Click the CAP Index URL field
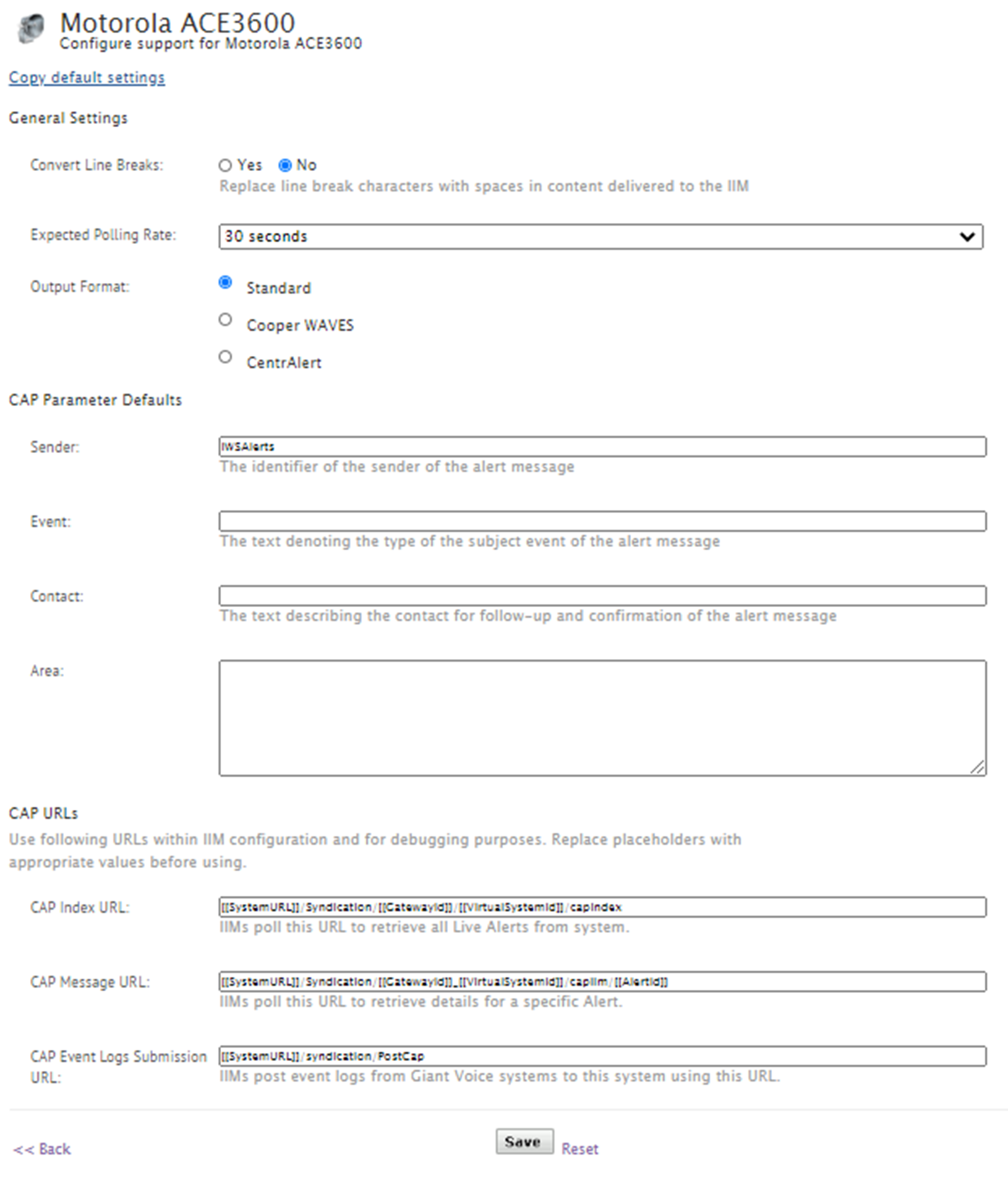Viewport: 1008px width, 1177px height. 603,907
